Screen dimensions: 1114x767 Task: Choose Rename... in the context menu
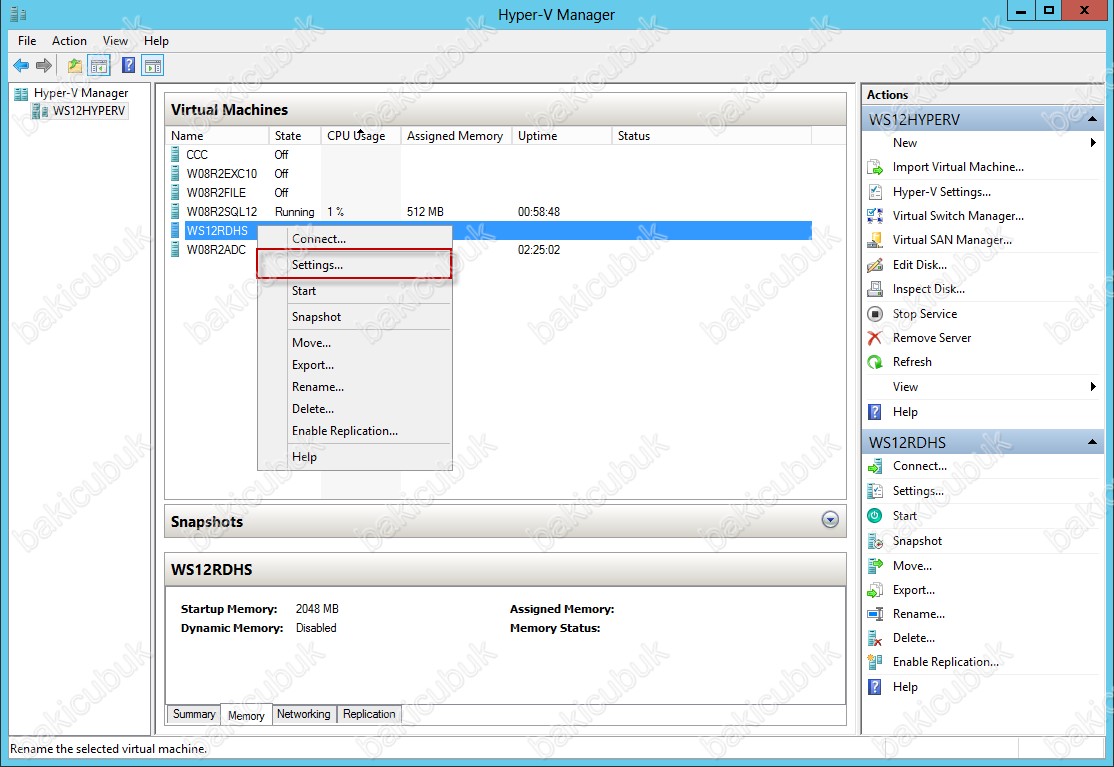point(354,387)
